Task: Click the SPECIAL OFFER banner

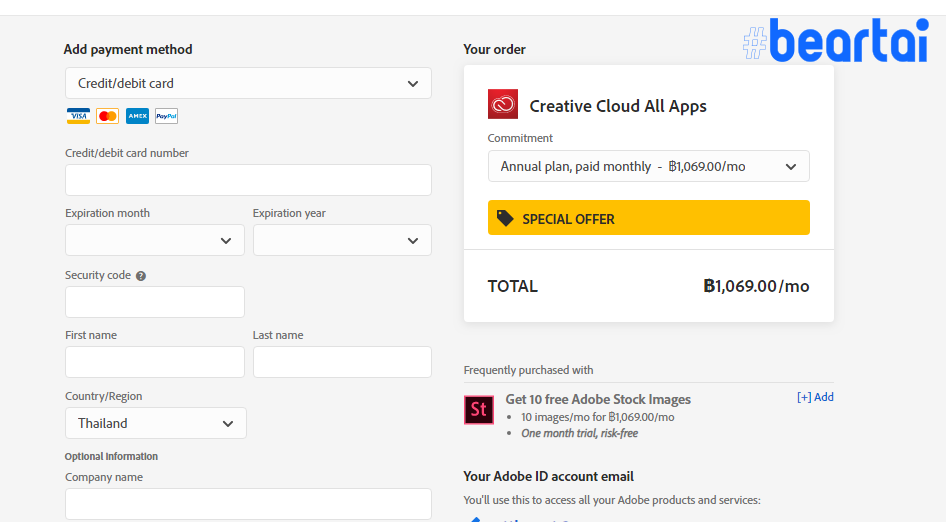Action: pos(649,218)
